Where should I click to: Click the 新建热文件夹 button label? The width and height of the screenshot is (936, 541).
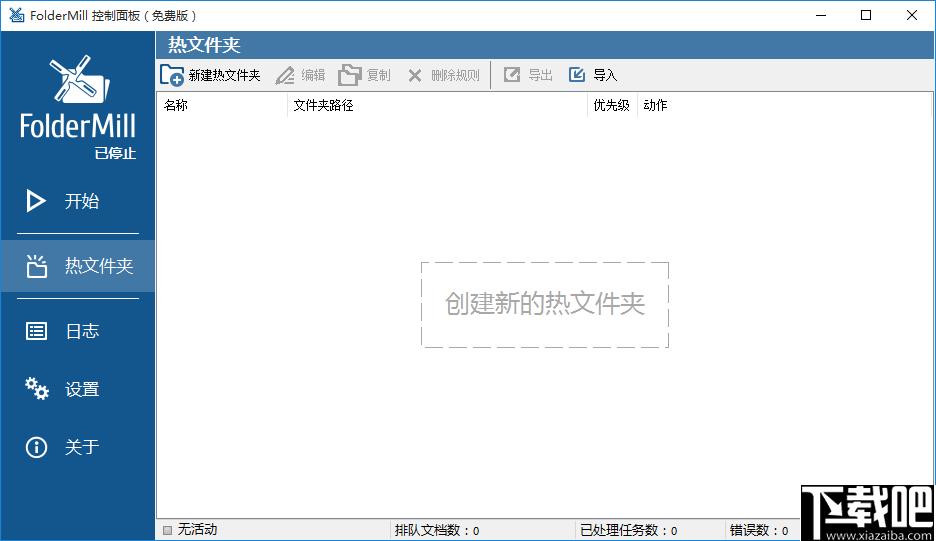(224, 75)
